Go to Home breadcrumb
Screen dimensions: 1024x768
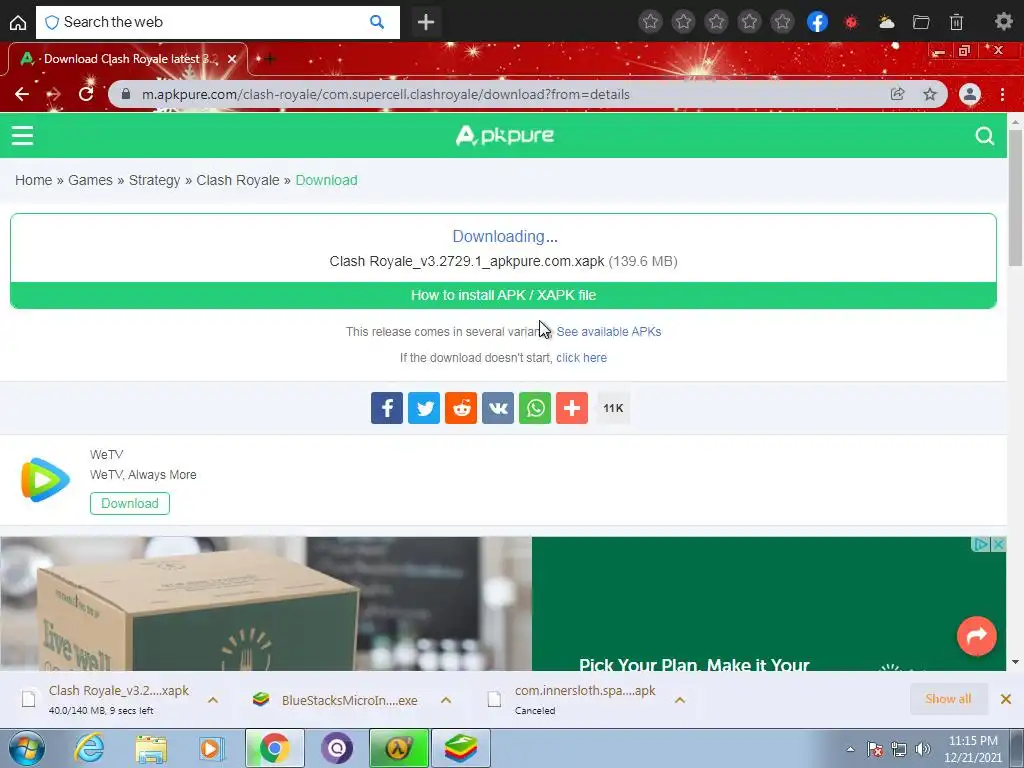click(33, 180)
